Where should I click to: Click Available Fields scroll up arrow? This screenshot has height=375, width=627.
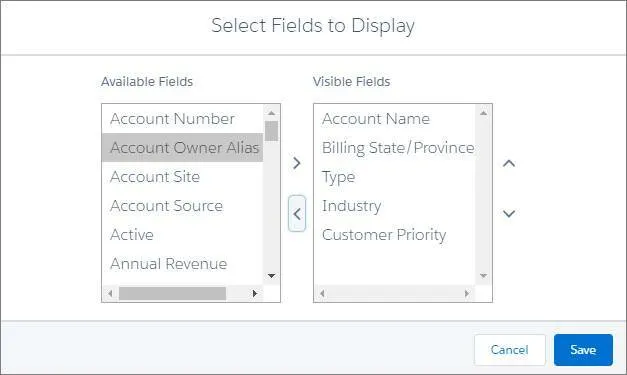coord(272,113)
